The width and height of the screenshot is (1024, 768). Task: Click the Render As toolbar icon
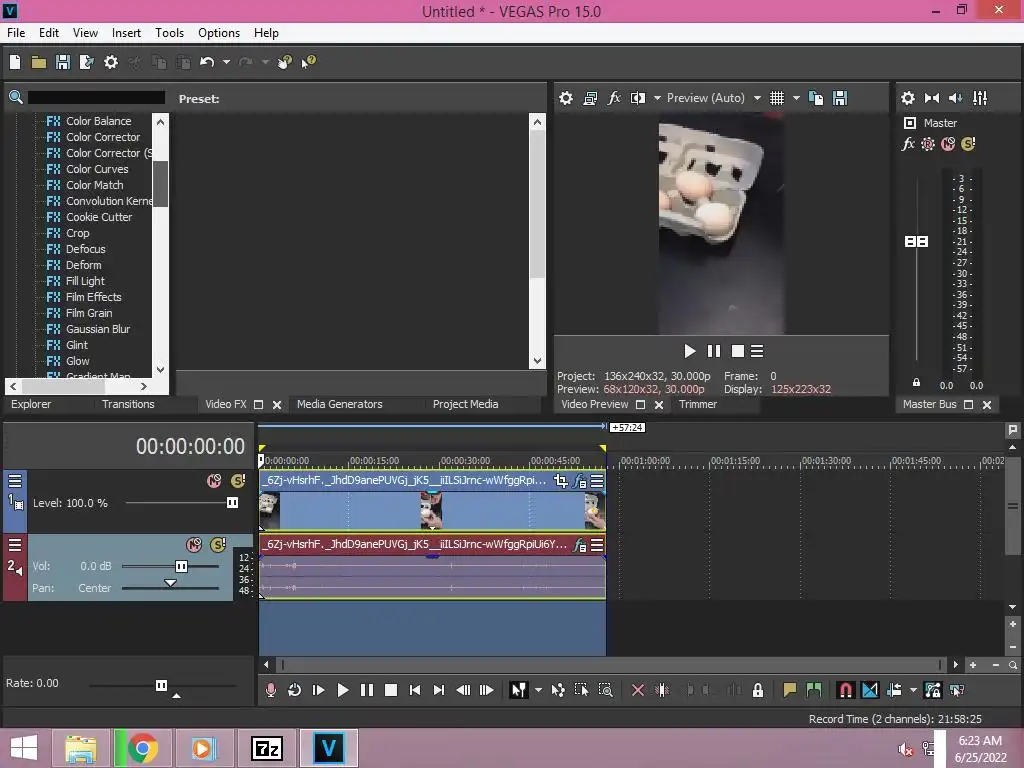[x=86, y=62]
